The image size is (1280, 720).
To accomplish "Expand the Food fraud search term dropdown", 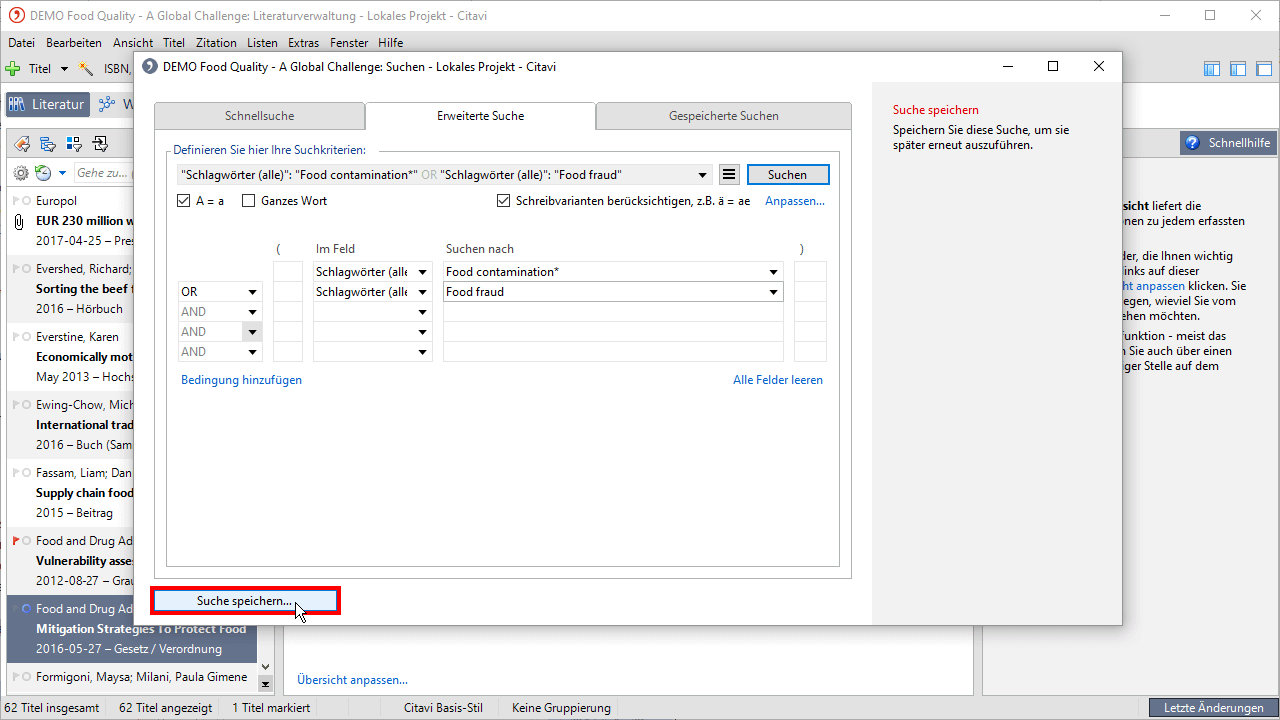I will click(x=773, y=292).
